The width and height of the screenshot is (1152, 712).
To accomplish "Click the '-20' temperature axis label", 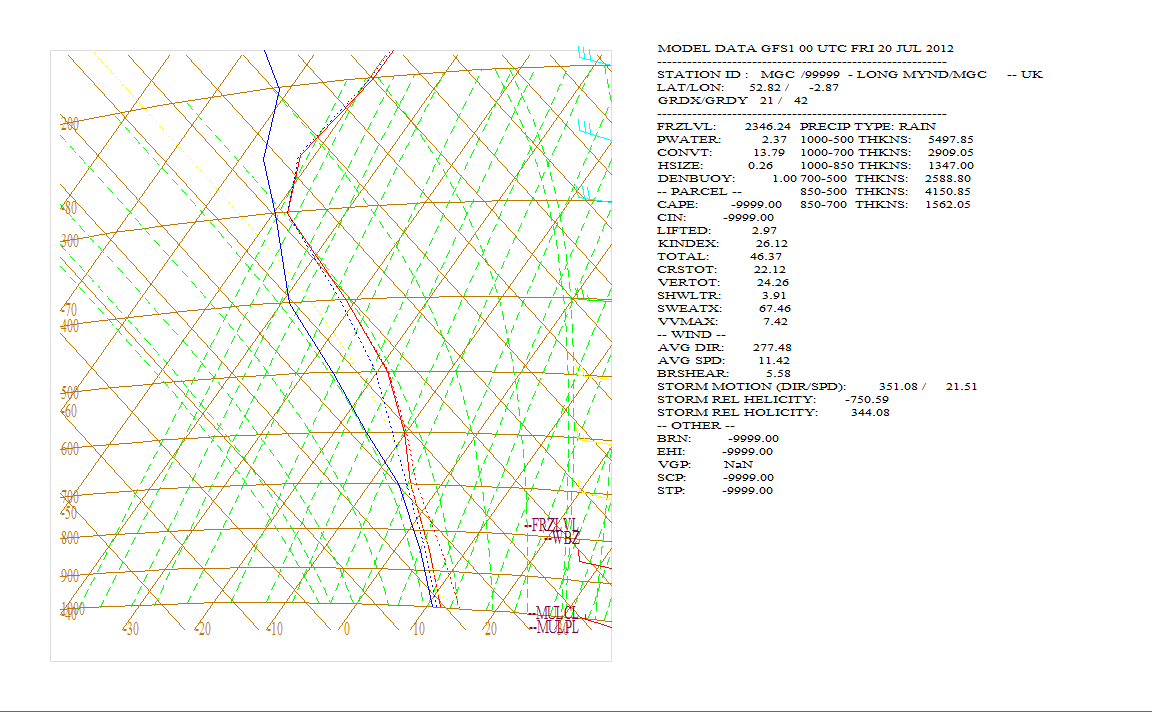I will pyautogui.click(x=202, y=630).
